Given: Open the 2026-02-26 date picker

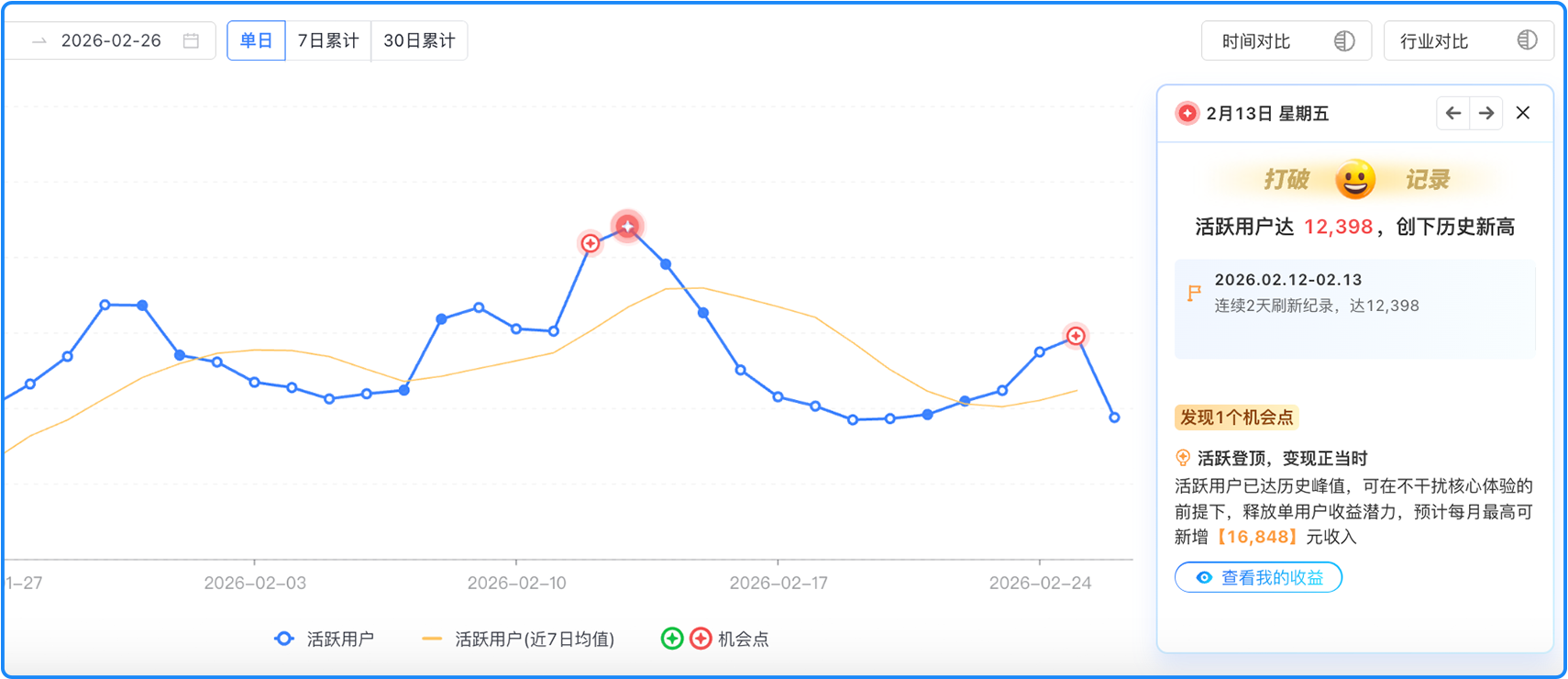Looking at the screenshot, I should [x=111, y=40].
